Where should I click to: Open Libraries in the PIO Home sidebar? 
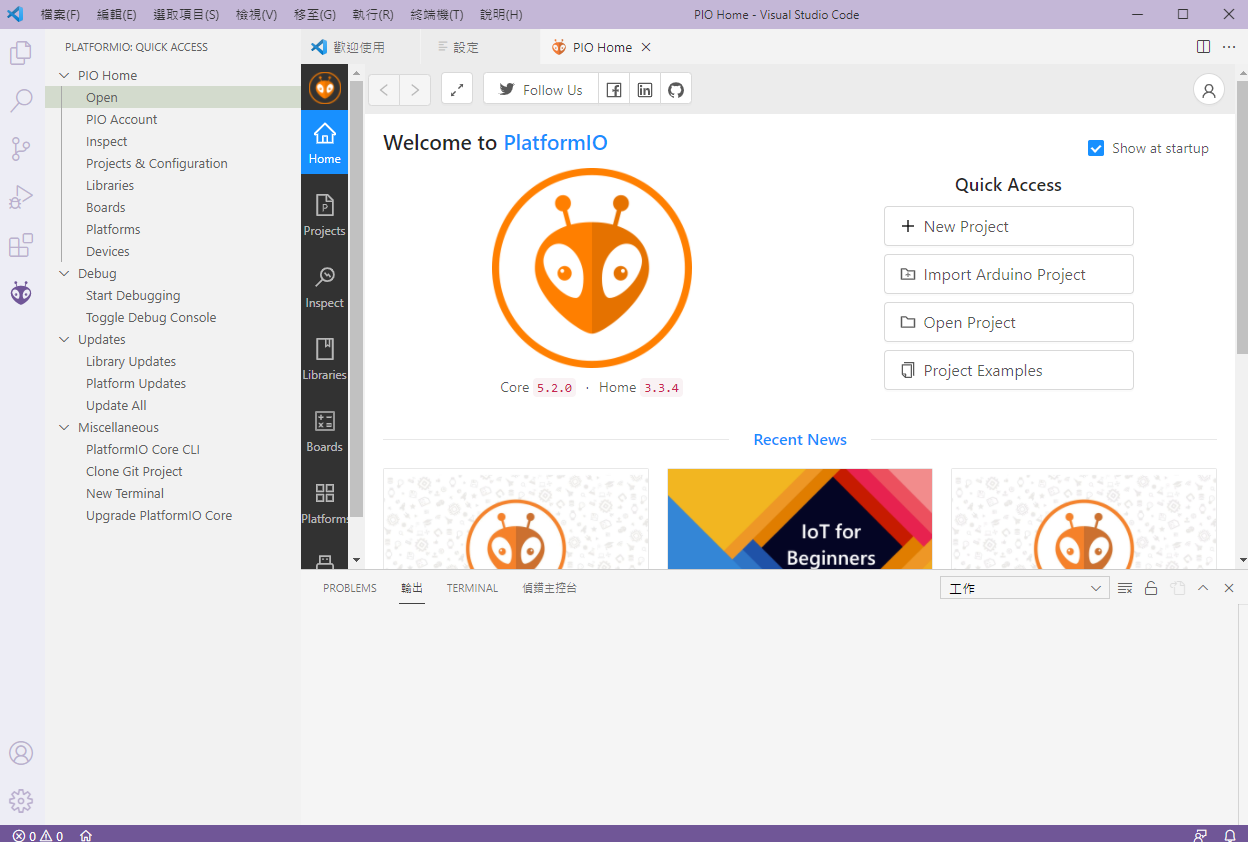(x=324, y=358)
